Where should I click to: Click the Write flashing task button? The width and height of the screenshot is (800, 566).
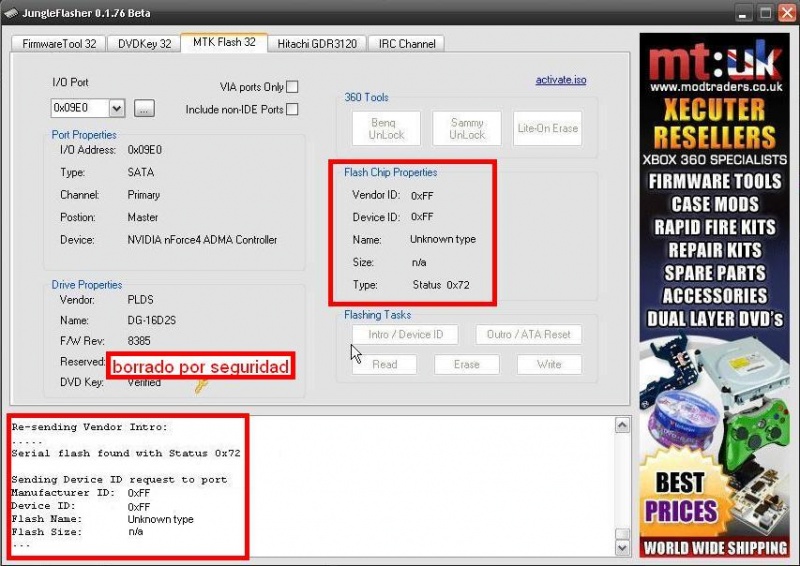(549, 364)
